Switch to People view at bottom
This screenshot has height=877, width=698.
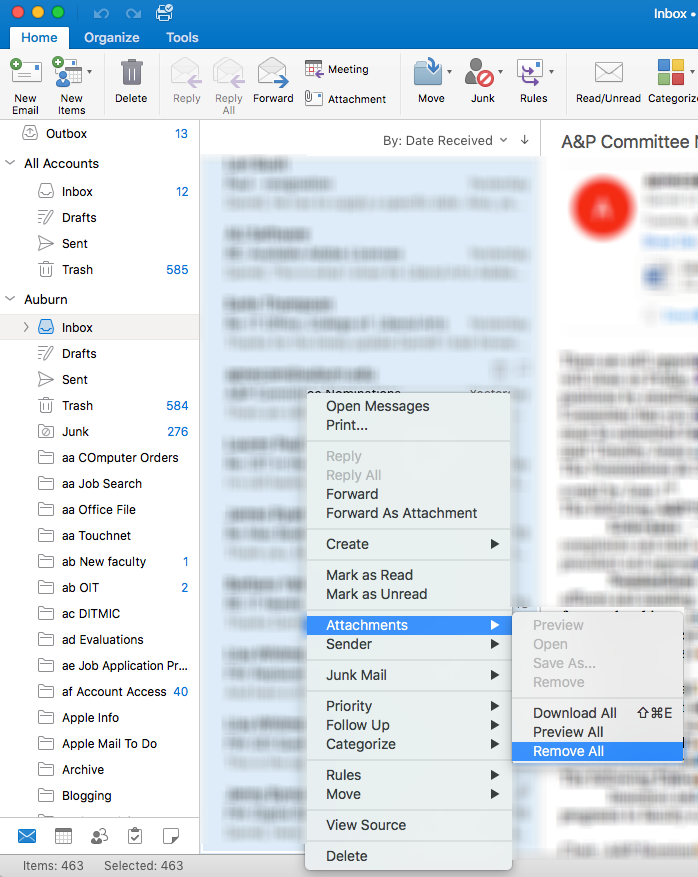100,836
